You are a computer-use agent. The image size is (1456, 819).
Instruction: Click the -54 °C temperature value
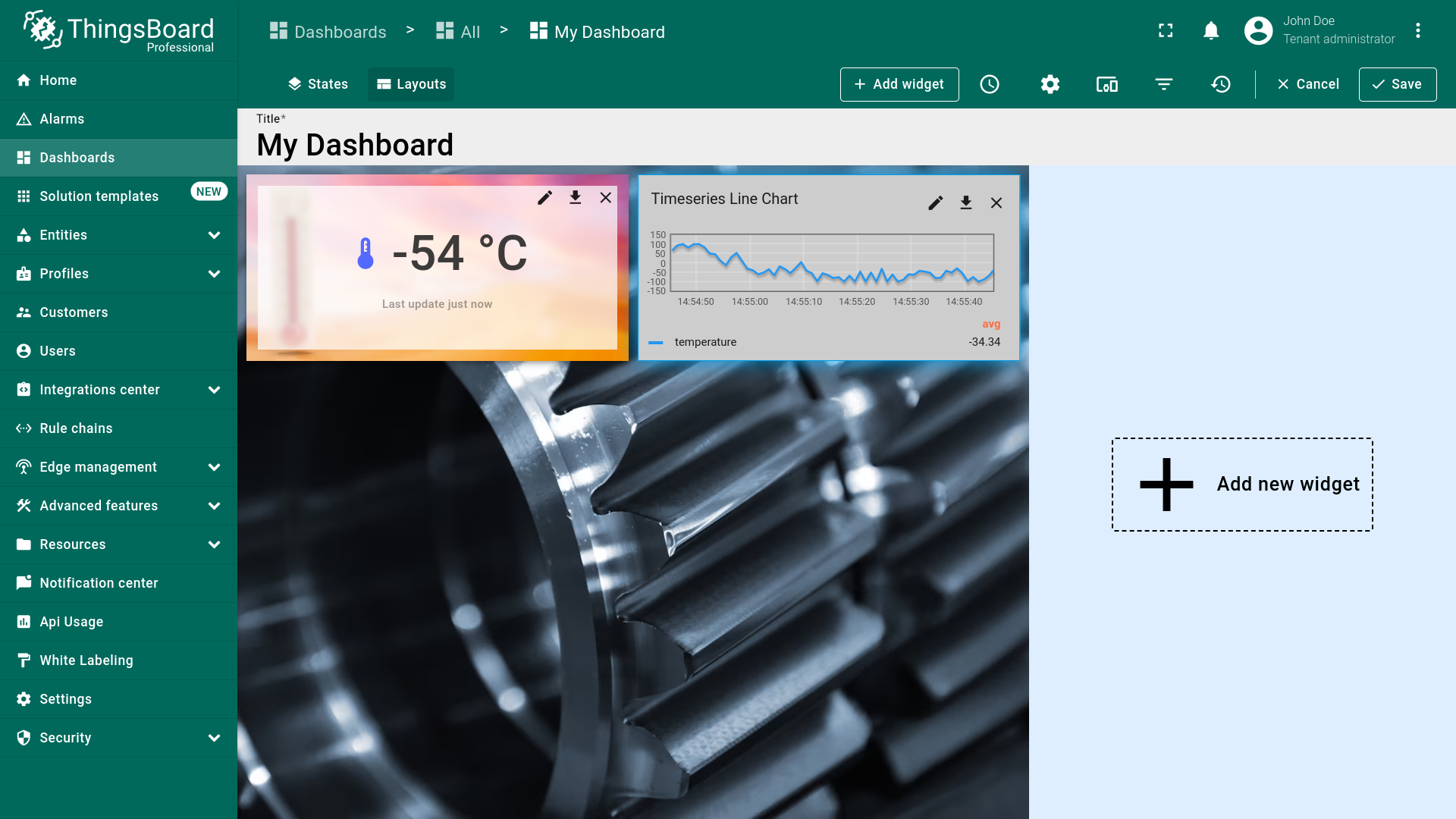pyautogui.click(x=460, y=253)
